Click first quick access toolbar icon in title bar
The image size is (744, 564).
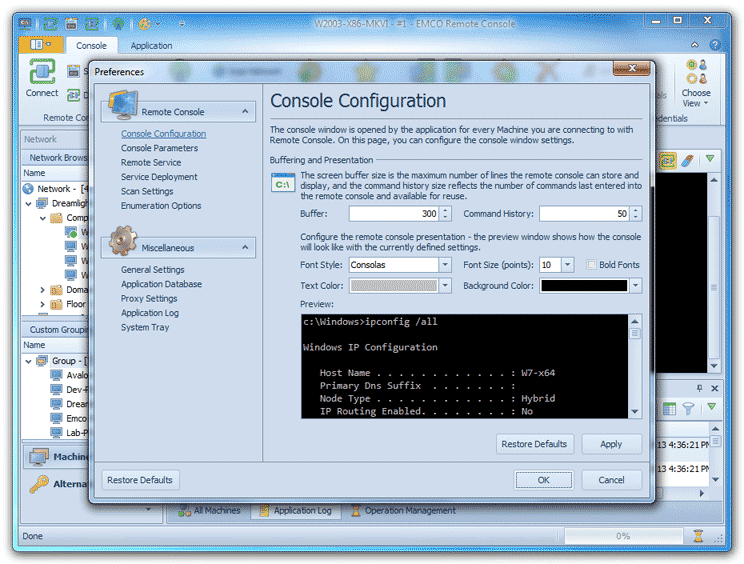[25, 23]
